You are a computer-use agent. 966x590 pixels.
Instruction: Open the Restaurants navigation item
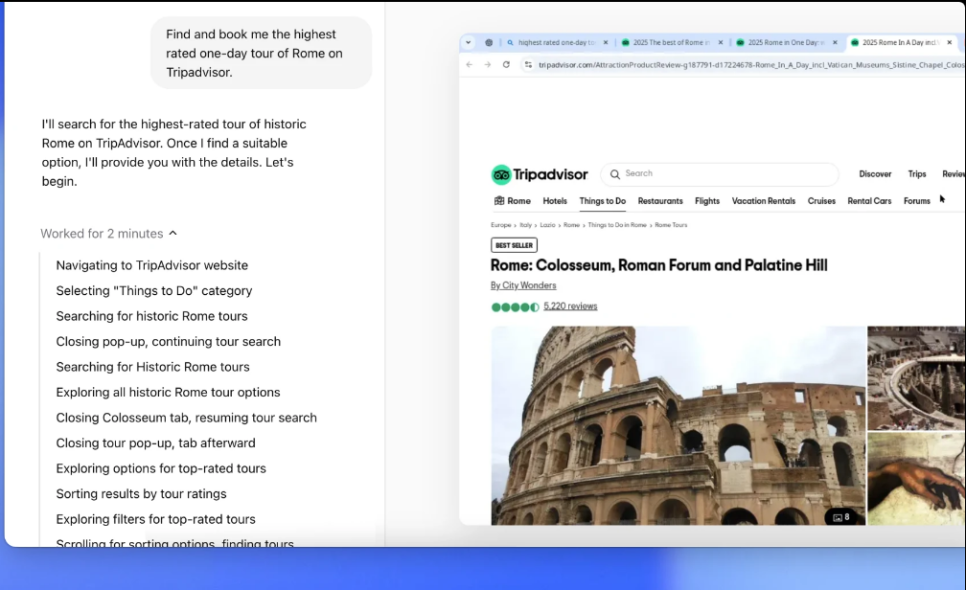[x=660, y=201]
